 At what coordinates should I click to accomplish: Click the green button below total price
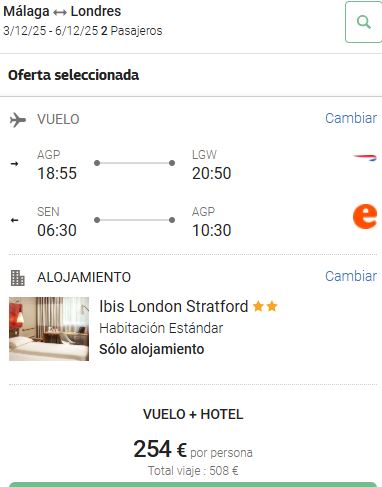[193, 484]
